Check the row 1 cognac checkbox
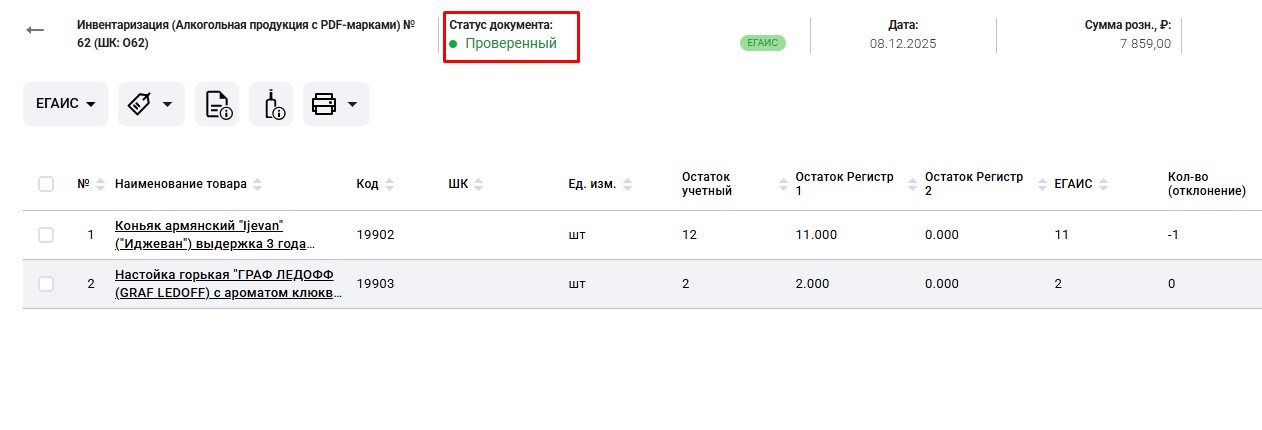The image size is (1262, 430). point(46,235)
